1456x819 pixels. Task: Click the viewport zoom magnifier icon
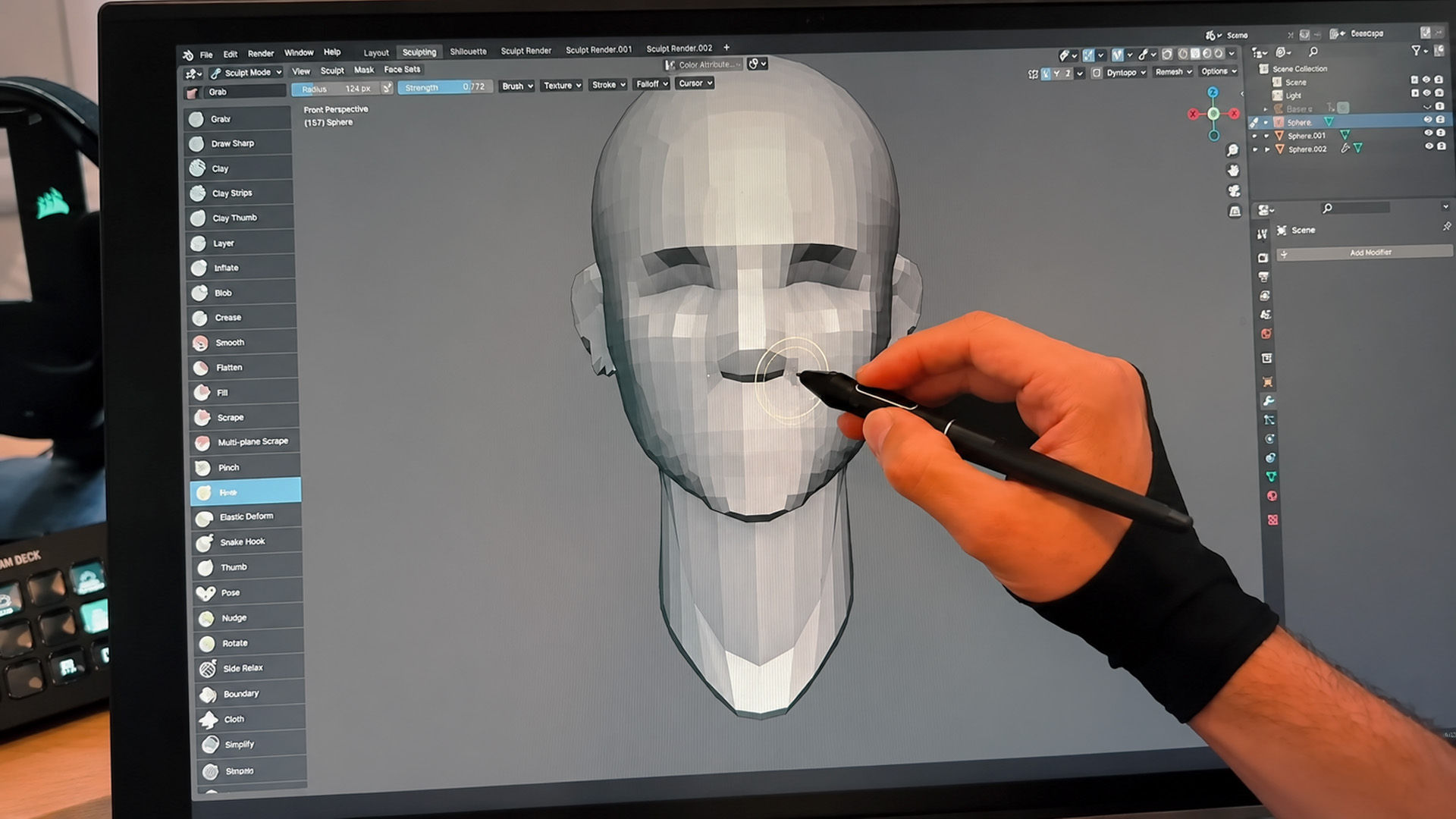coord(1233,150)
